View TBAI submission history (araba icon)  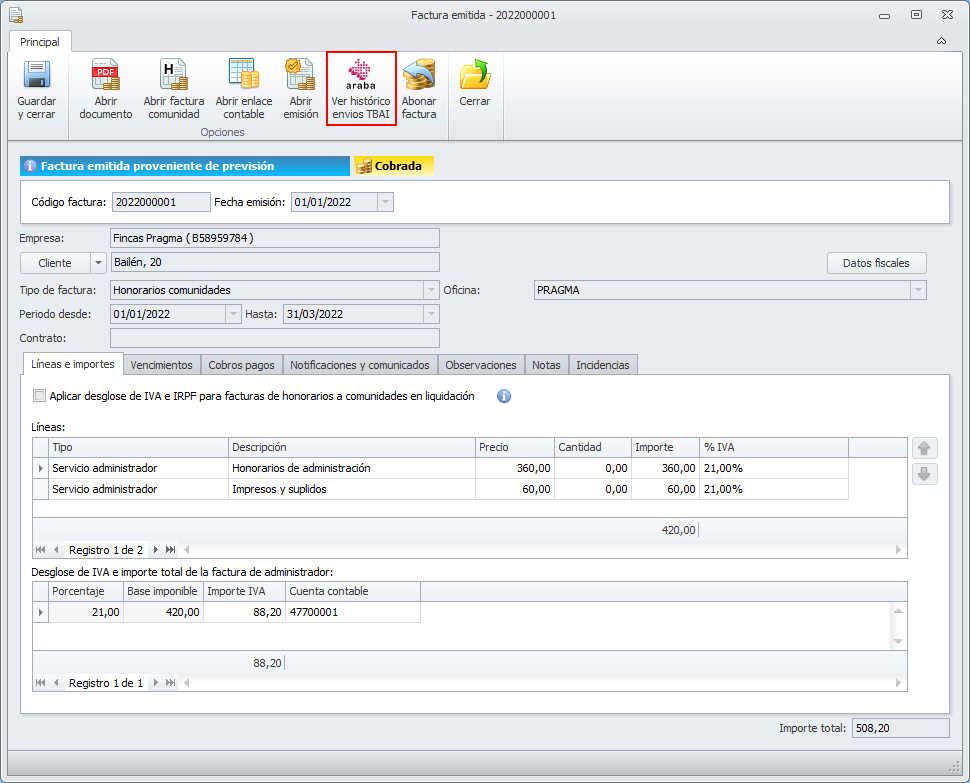click(361, 76)
